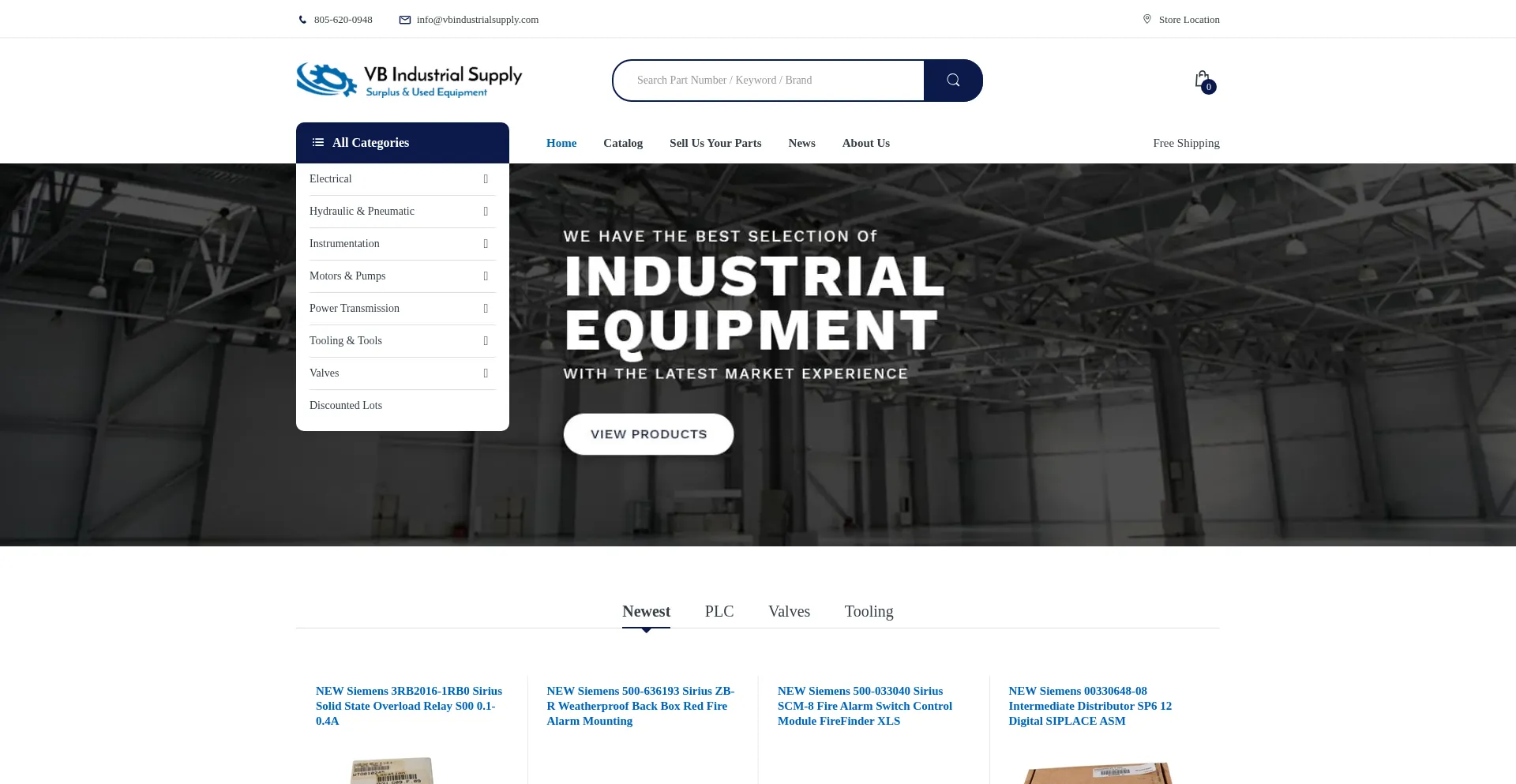The height and width of the screenshot is (784, 1516).
Task: Expand Hydraulic & Pneumatic submenu arrow
Action: pos(486,212)
